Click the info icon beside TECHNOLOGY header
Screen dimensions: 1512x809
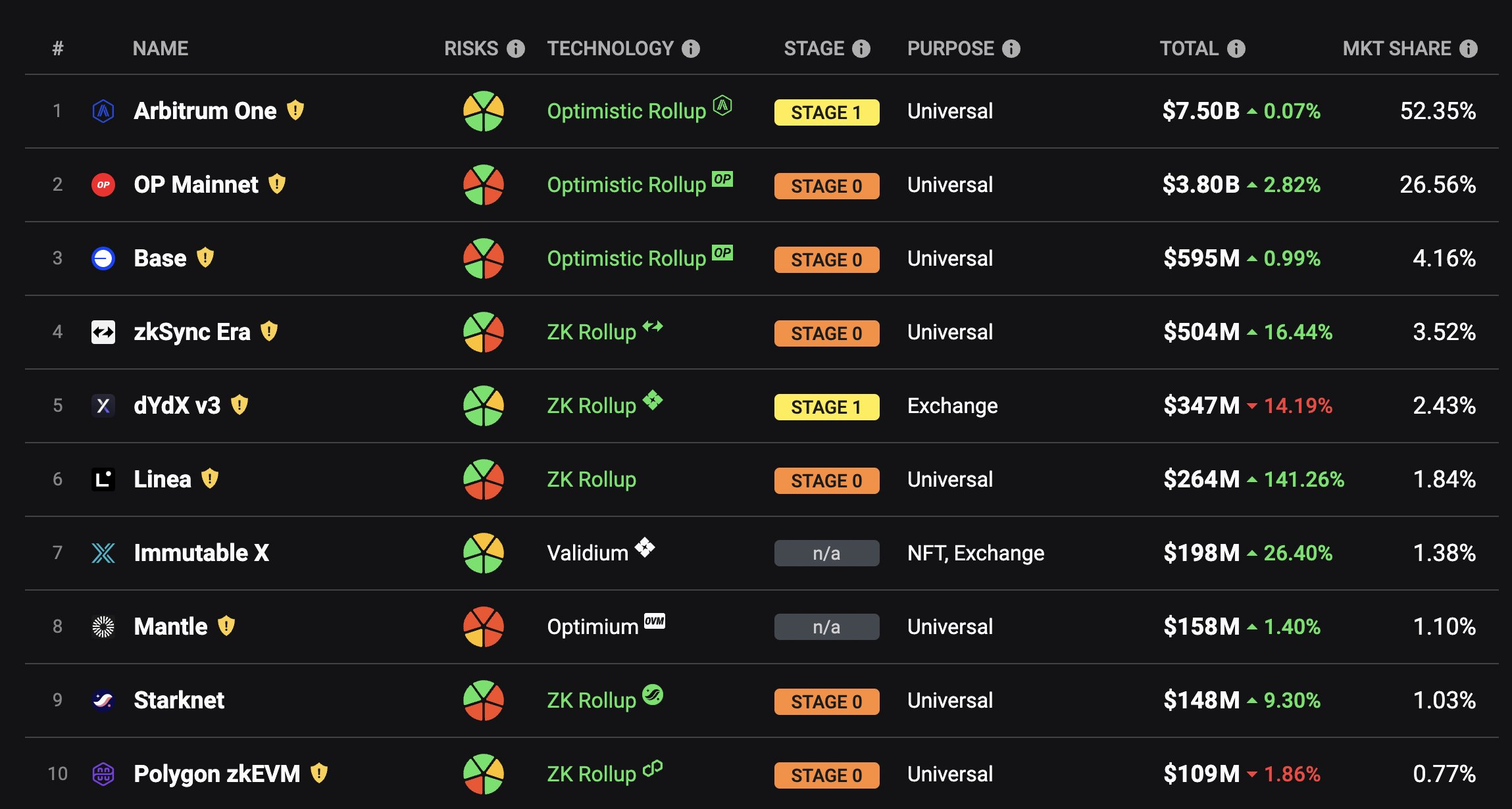[691, 49]
